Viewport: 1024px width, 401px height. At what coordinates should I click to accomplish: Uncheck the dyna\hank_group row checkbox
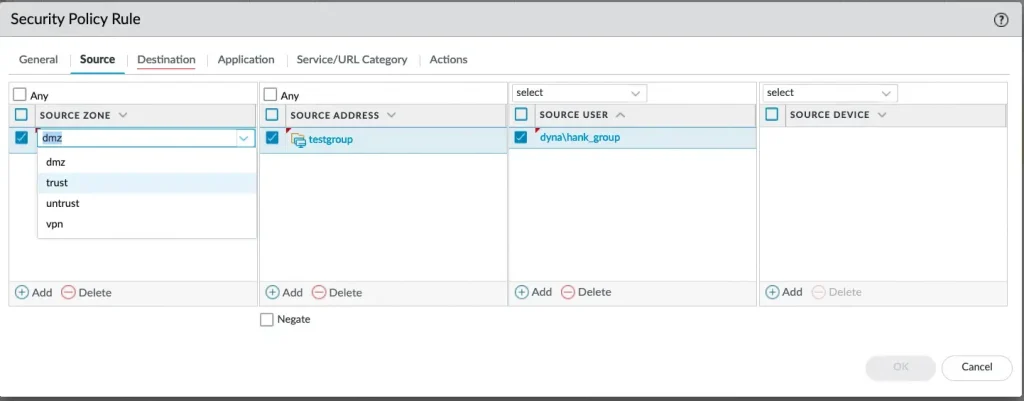tap(521, 137)
